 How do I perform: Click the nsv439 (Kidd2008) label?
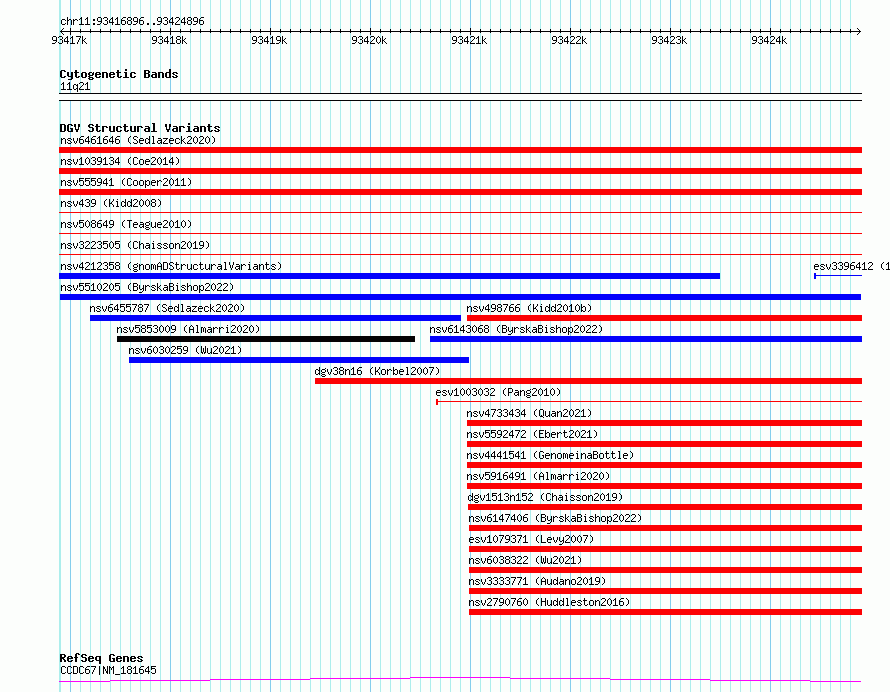click(x=111, y=203)
